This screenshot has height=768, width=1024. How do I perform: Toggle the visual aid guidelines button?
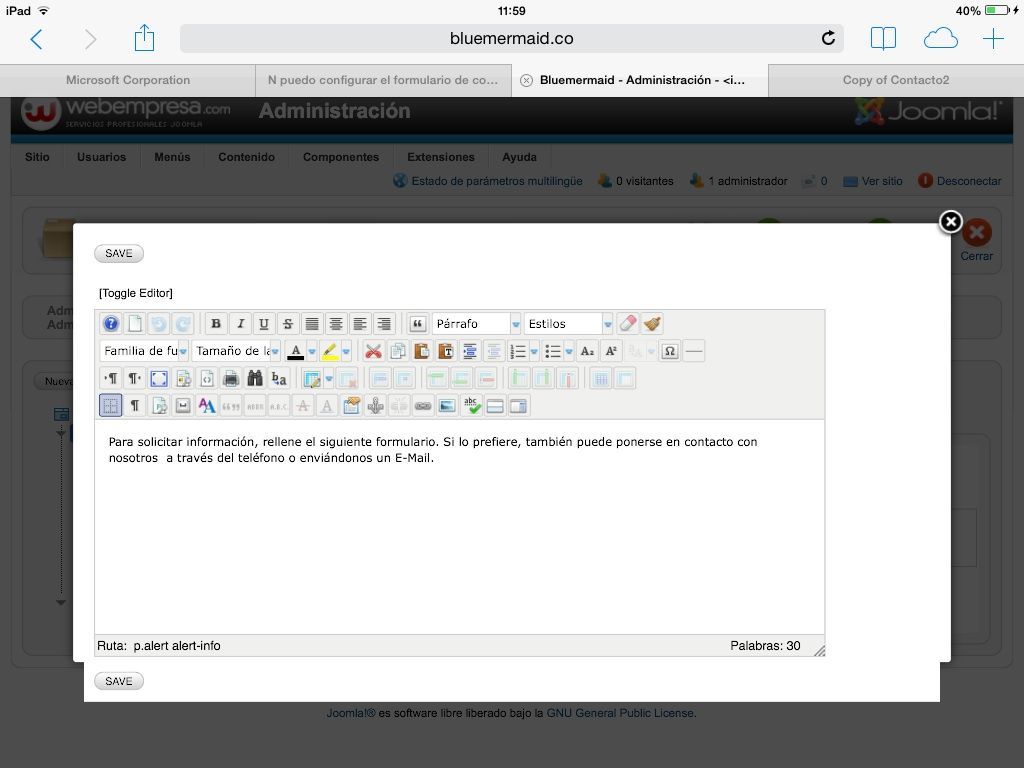point(111,406)
